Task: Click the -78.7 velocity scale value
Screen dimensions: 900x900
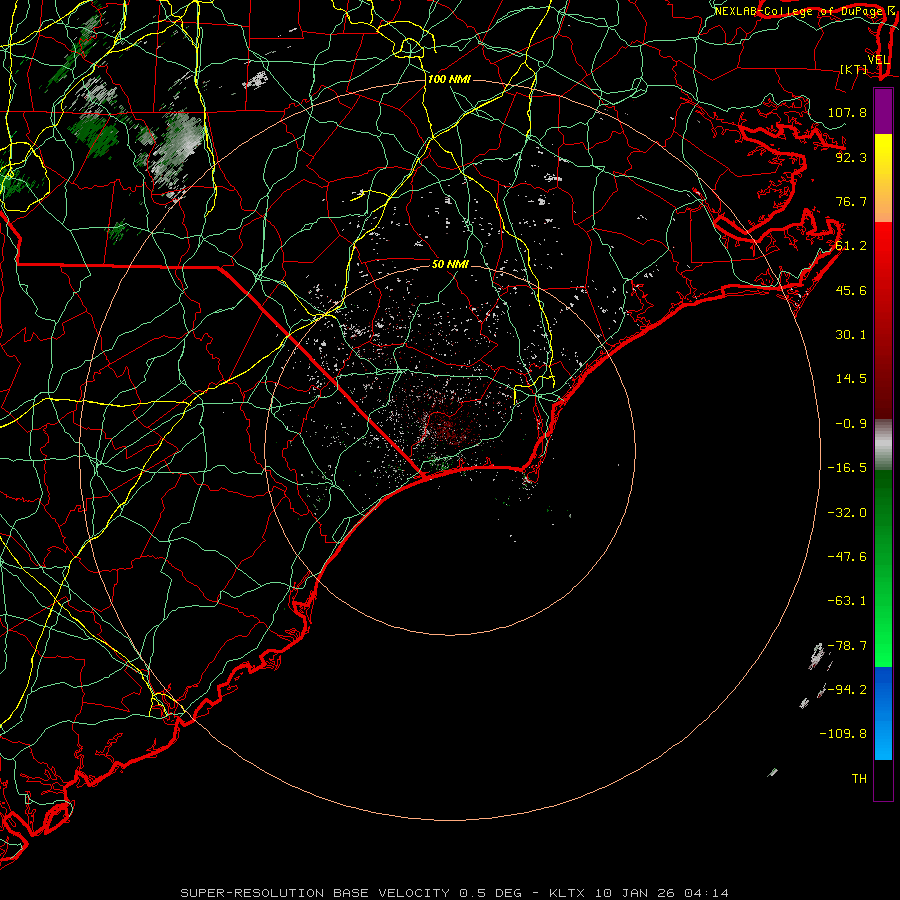Action: click(847, 646)
